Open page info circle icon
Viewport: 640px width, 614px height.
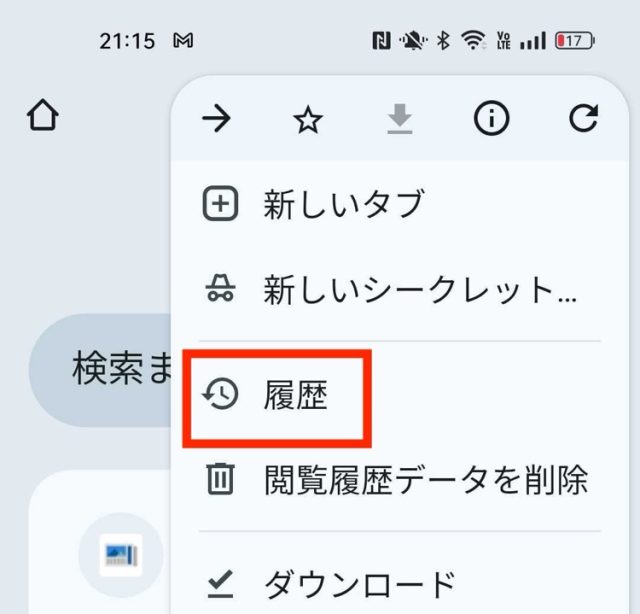tap(491, 118)
